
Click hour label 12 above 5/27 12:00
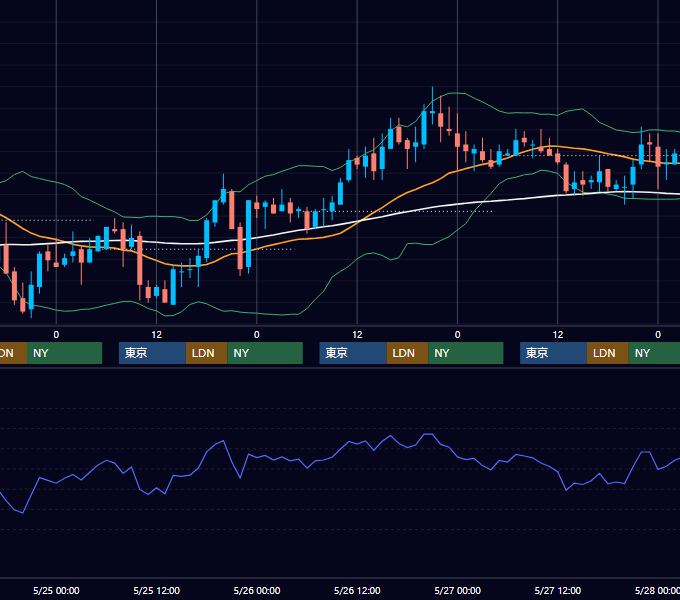pos(558,335)
